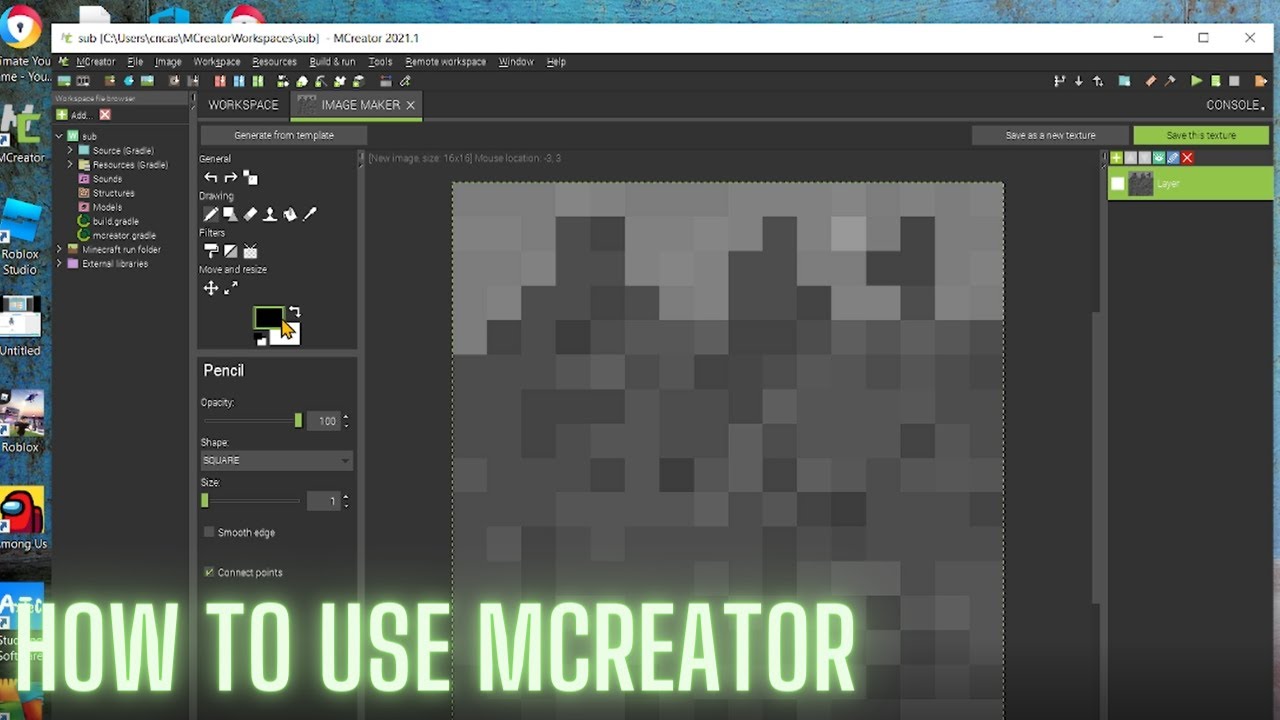
Task: Click the Add... button in file browser
Action: click(74, 115)
